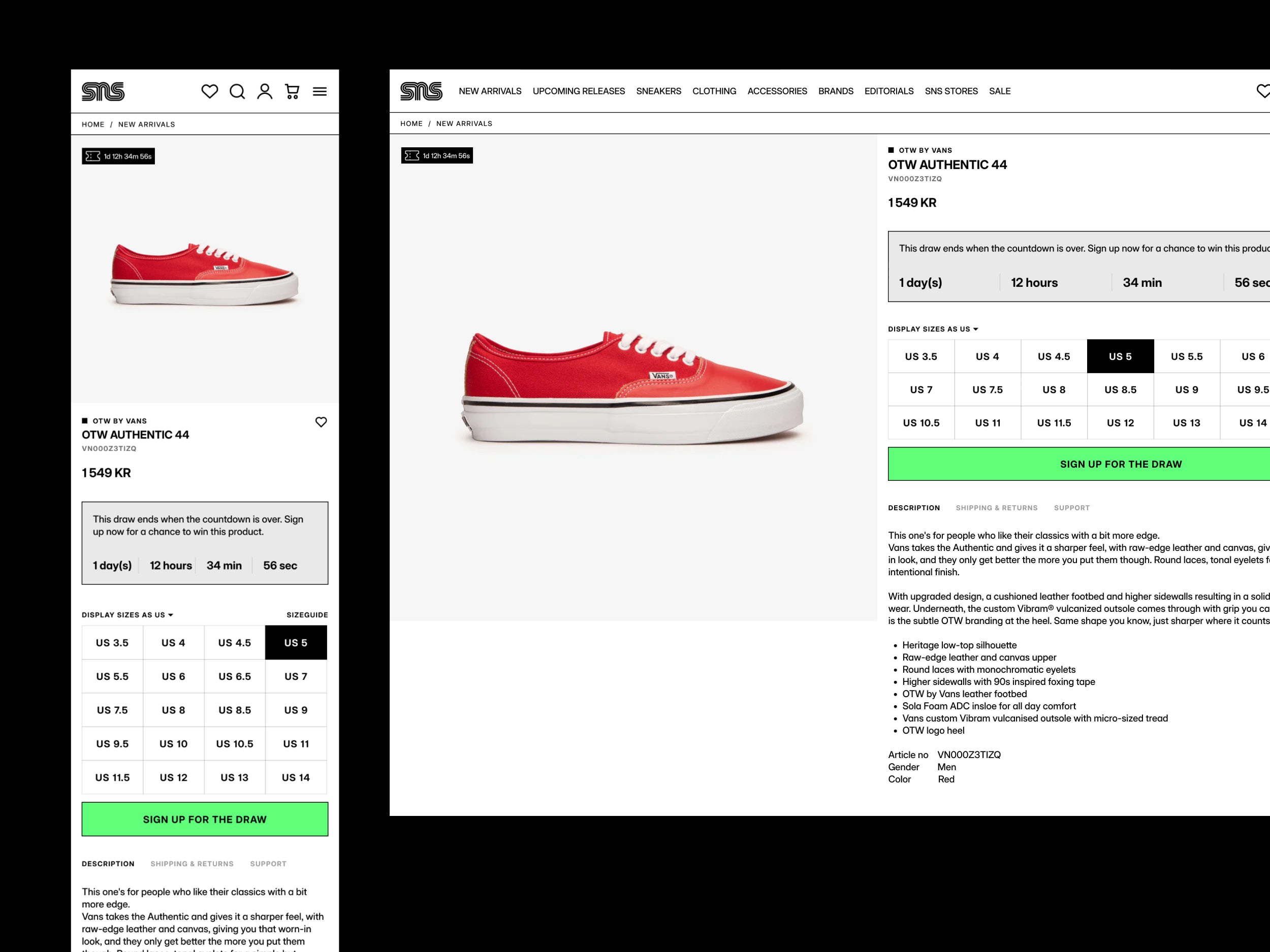
Task: Switch to Description tab in mobile view
Action: tap(108, 864)
